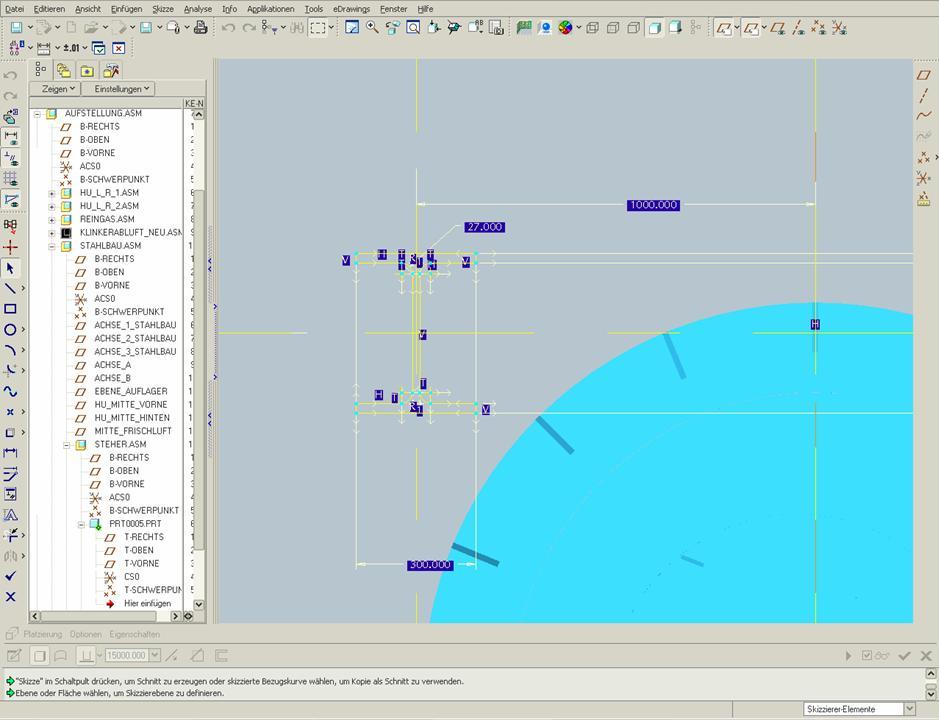939x720 pixels.
Task: Click the dashboard green checkmark accept button
Action: [904, 656]
